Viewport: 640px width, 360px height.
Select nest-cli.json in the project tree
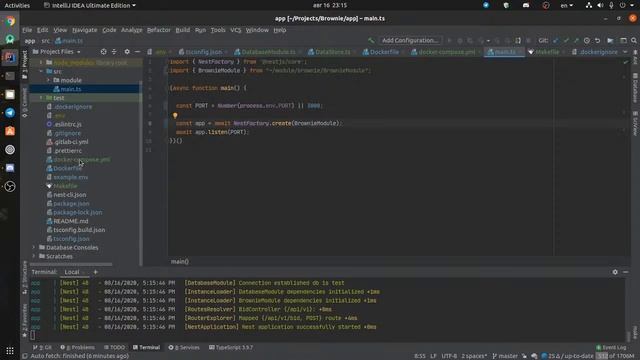pos(69,195)
